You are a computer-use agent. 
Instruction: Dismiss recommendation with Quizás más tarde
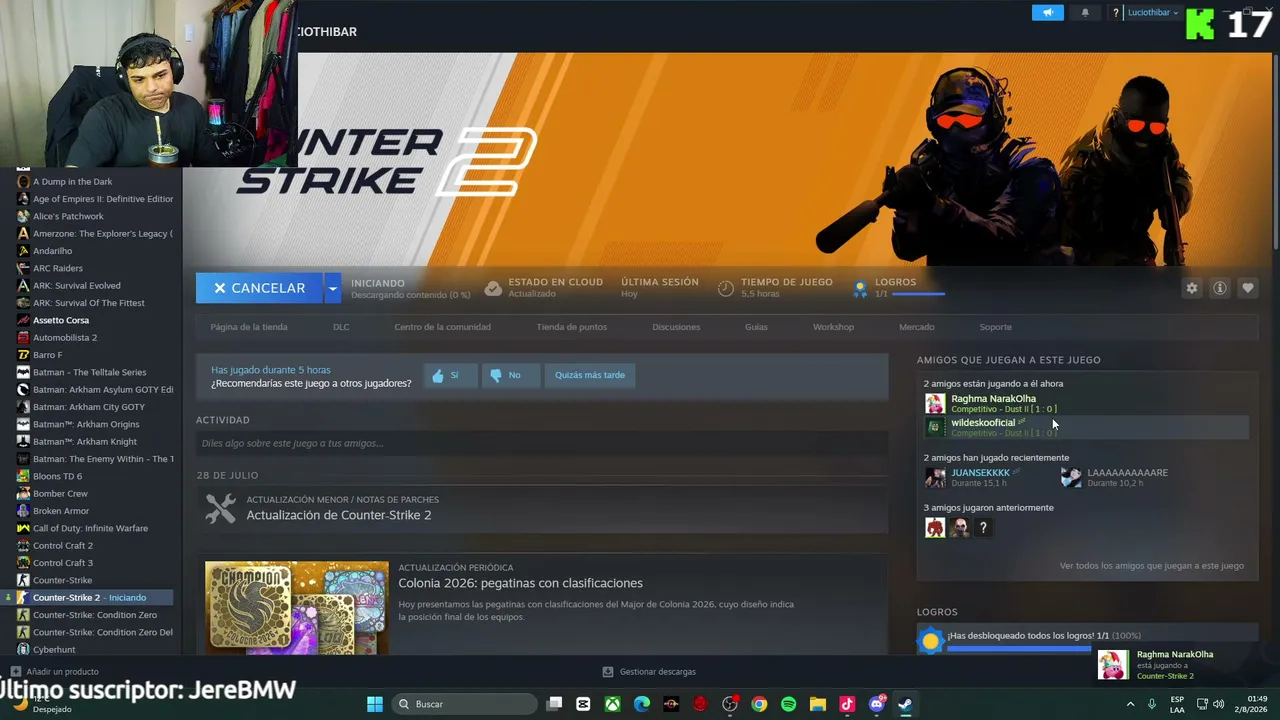pyautogui.click(x=590, y=375)
